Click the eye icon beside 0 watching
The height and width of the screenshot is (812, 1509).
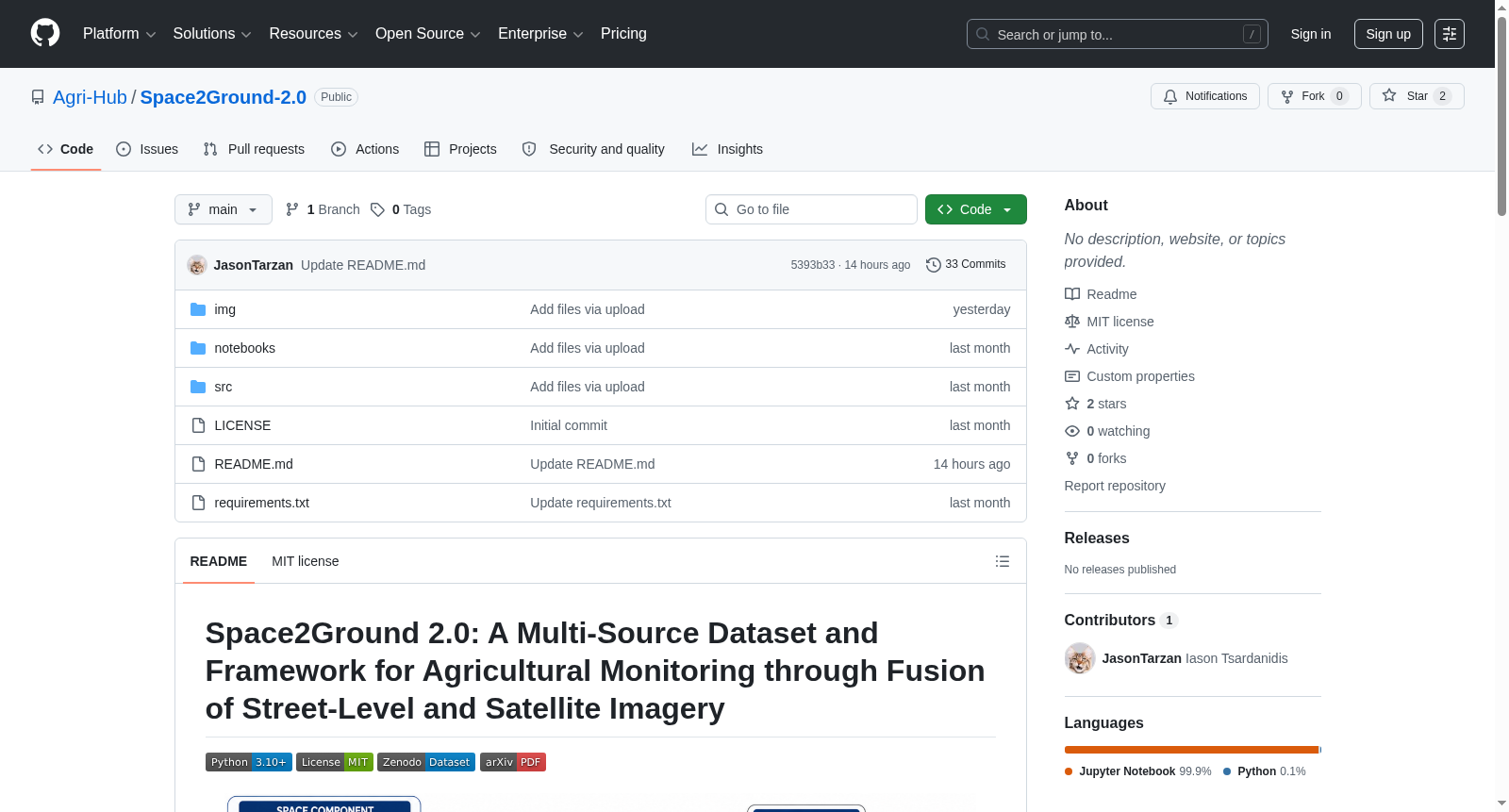point(1072,431)
